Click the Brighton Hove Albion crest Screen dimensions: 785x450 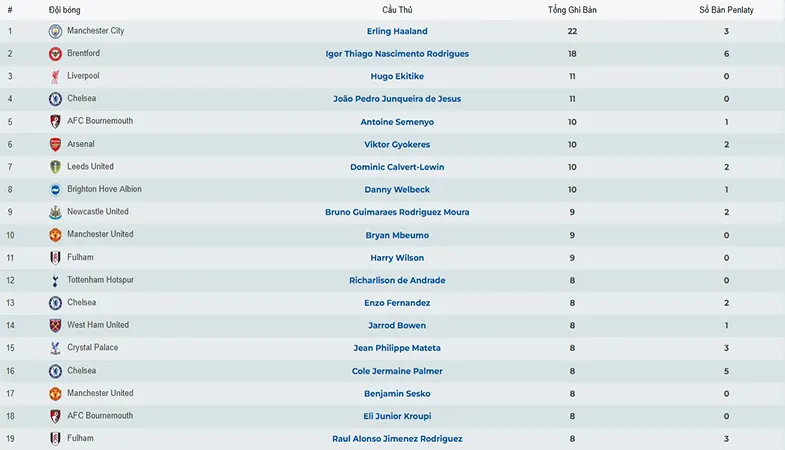pyautogui.click(x=55, y=189)
